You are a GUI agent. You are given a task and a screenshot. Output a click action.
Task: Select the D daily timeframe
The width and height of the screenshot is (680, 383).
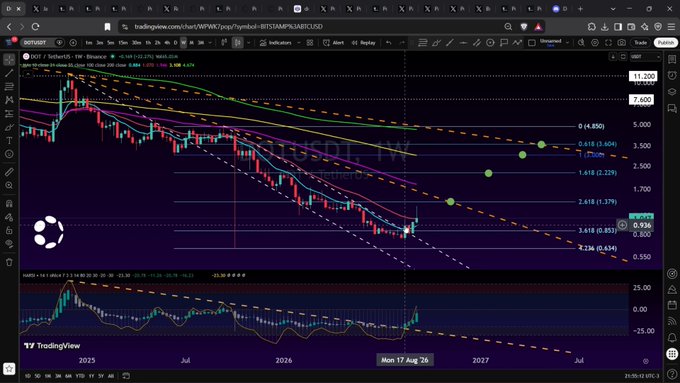click(175, 43)
